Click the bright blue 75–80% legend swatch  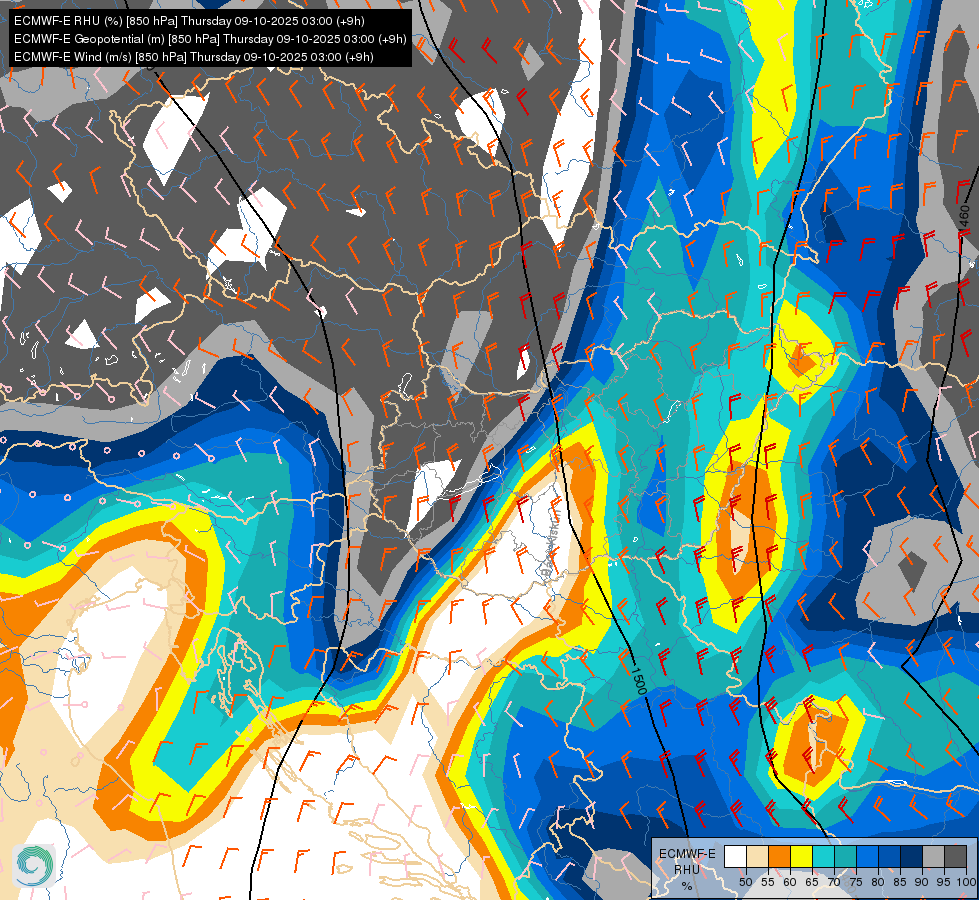(867, 856)
